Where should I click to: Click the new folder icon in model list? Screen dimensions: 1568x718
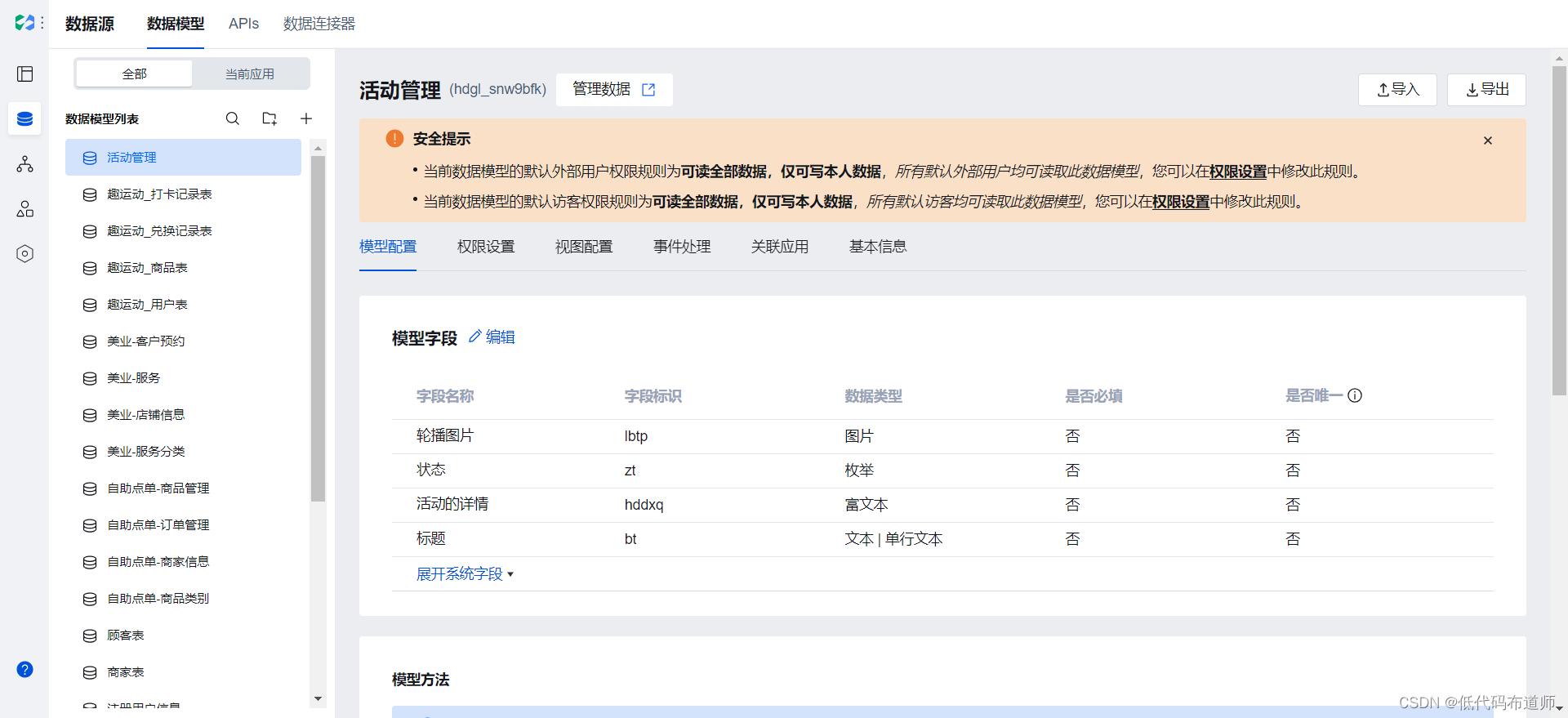coord(269,119)
